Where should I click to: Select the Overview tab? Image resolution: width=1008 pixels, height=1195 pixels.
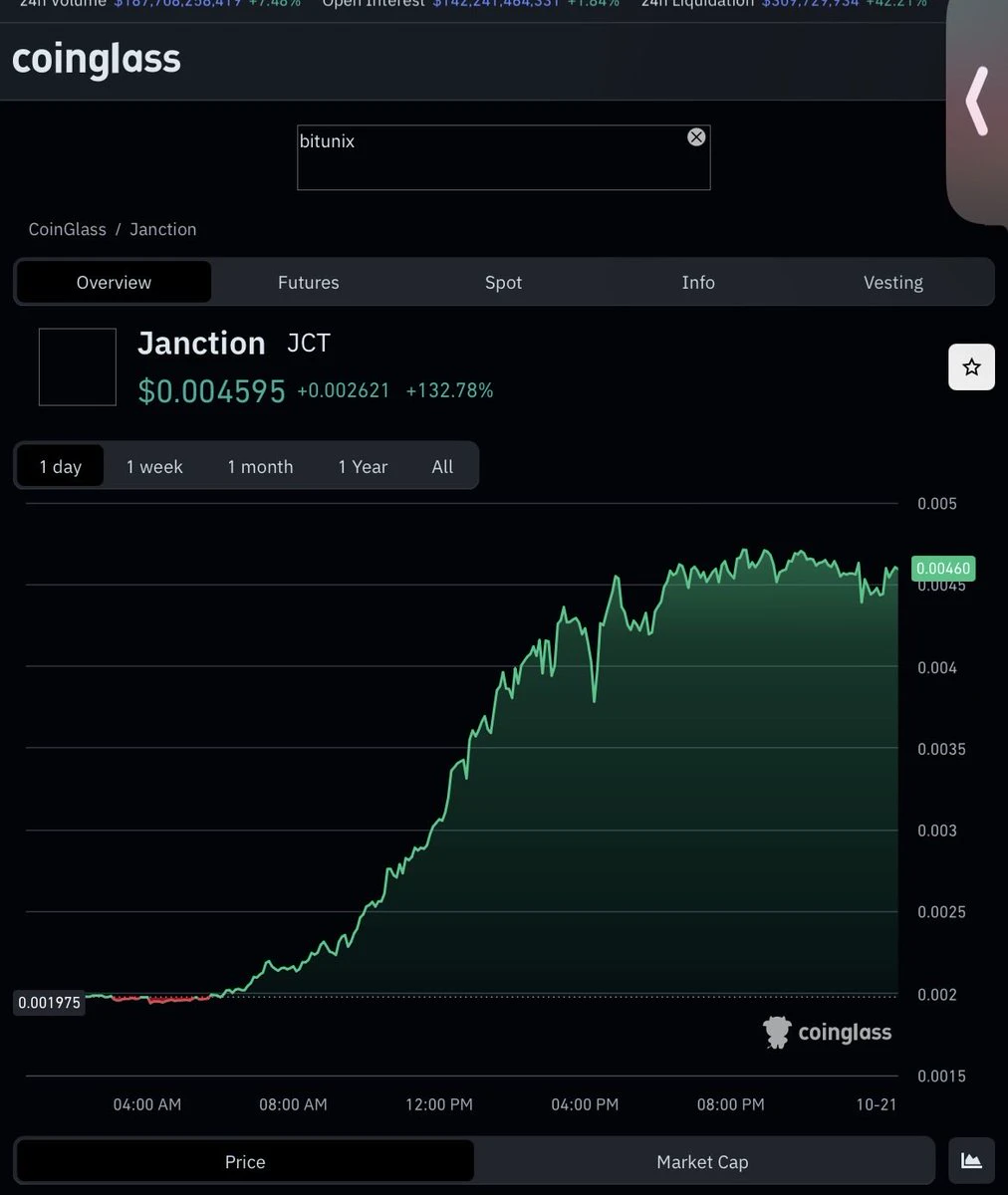click(x=114, y=282)
